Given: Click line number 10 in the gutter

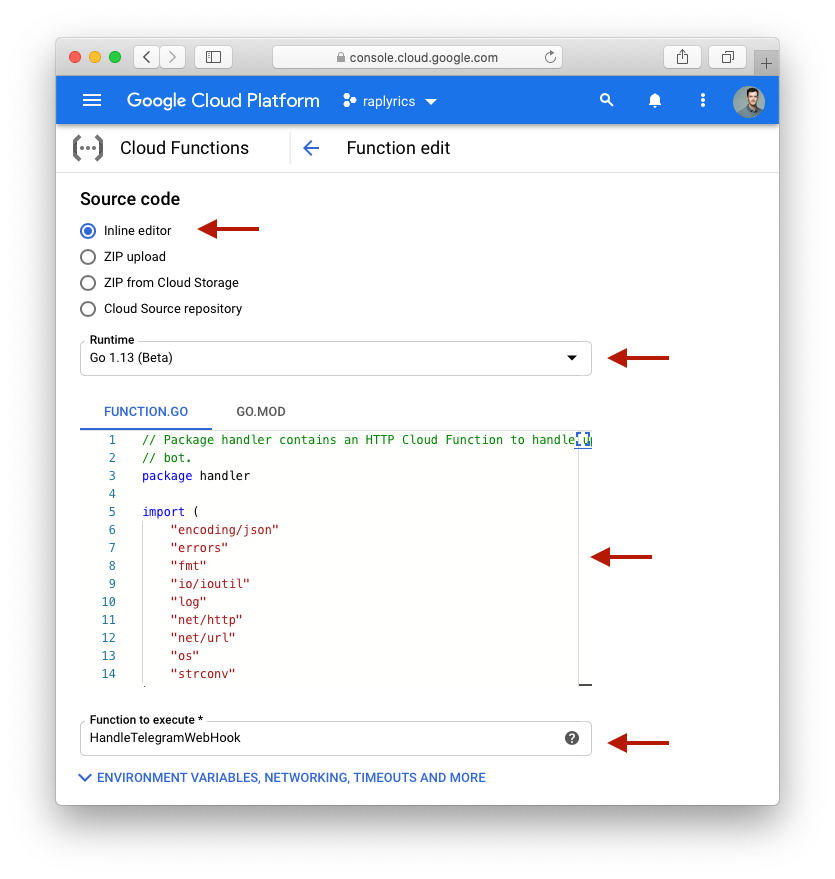Looking at the screenshot, I should (x=109, y=602).
